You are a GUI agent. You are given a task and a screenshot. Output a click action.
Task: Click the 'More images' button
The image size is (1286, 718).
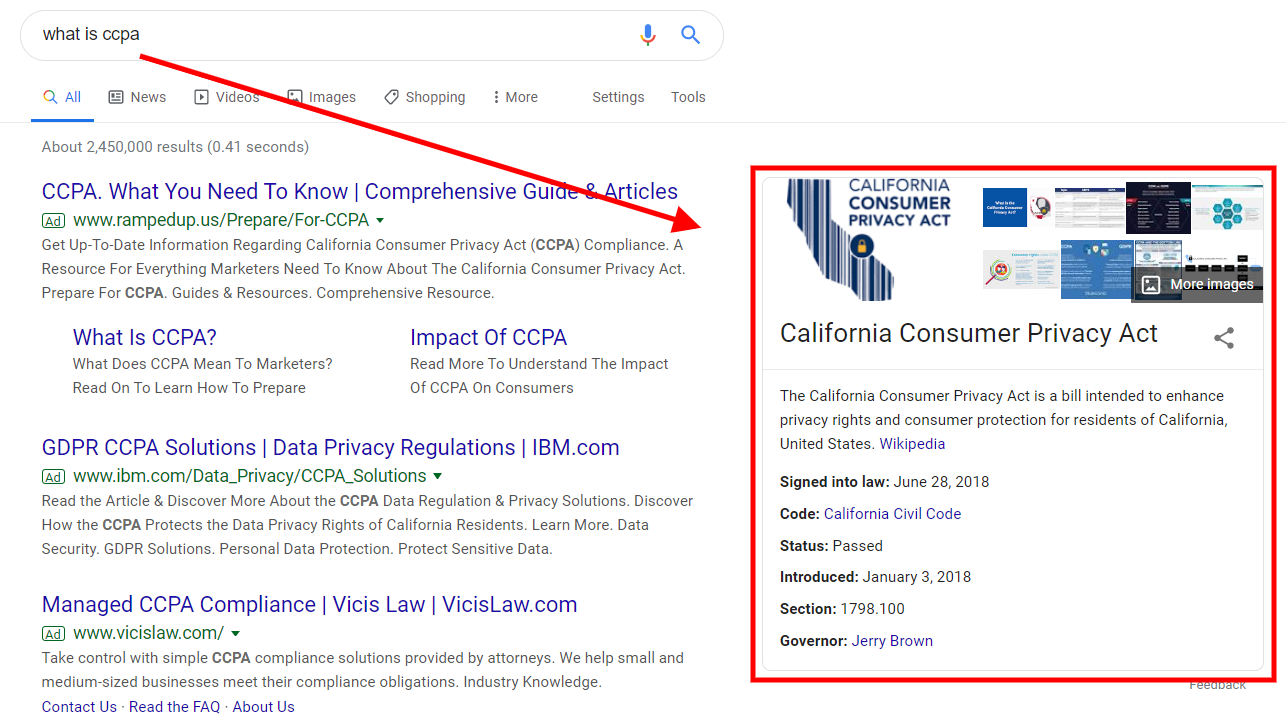(1197, 284)
